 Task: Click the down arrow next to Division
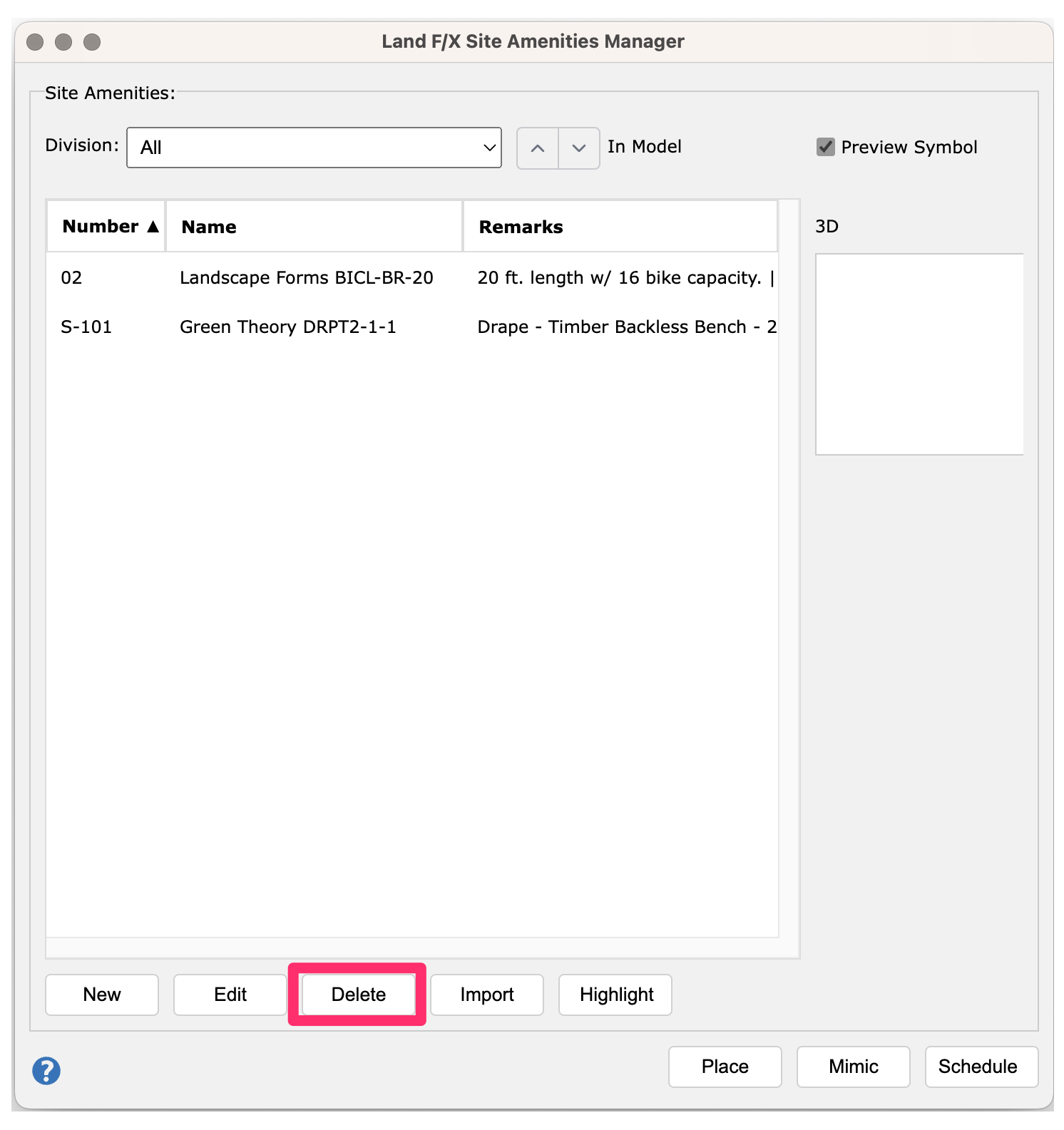579,148
